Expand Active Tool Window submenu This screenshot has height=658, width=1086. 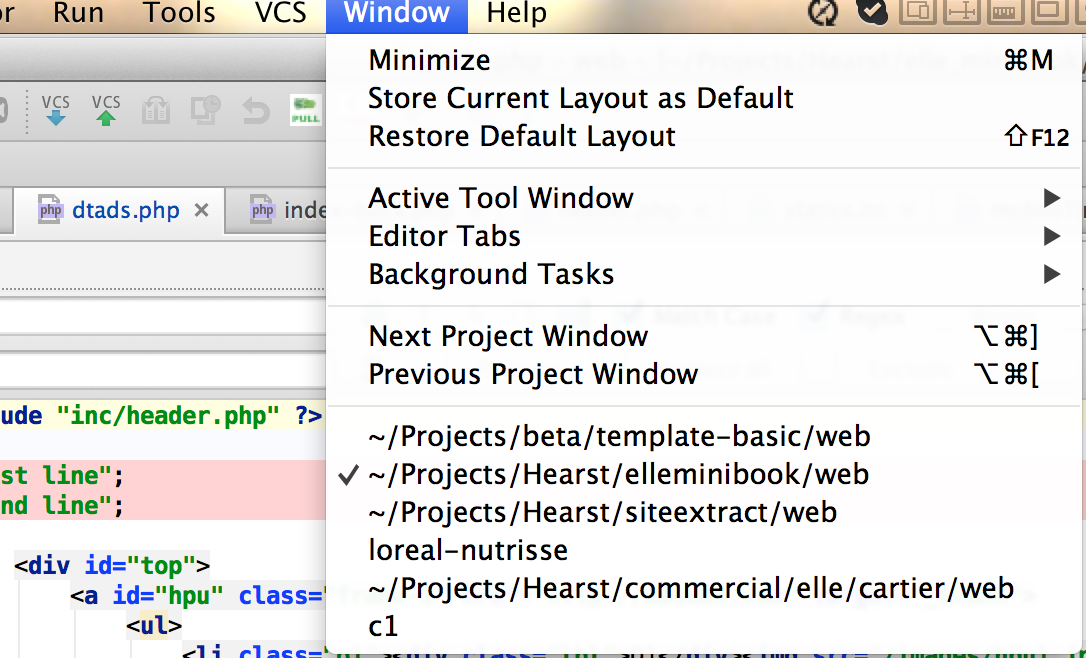(704, 198)
